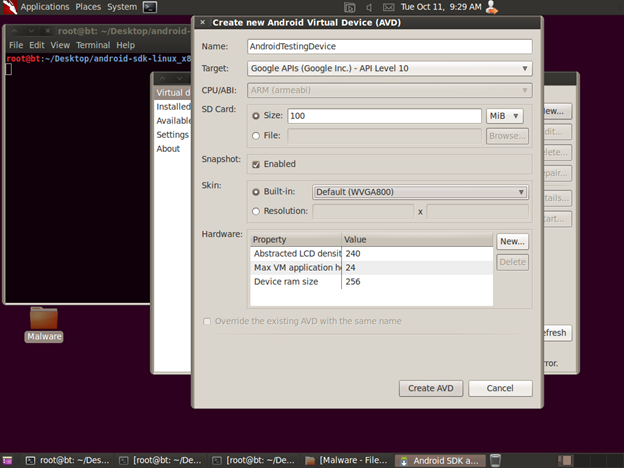Open the Applications menu

[44, 7]
